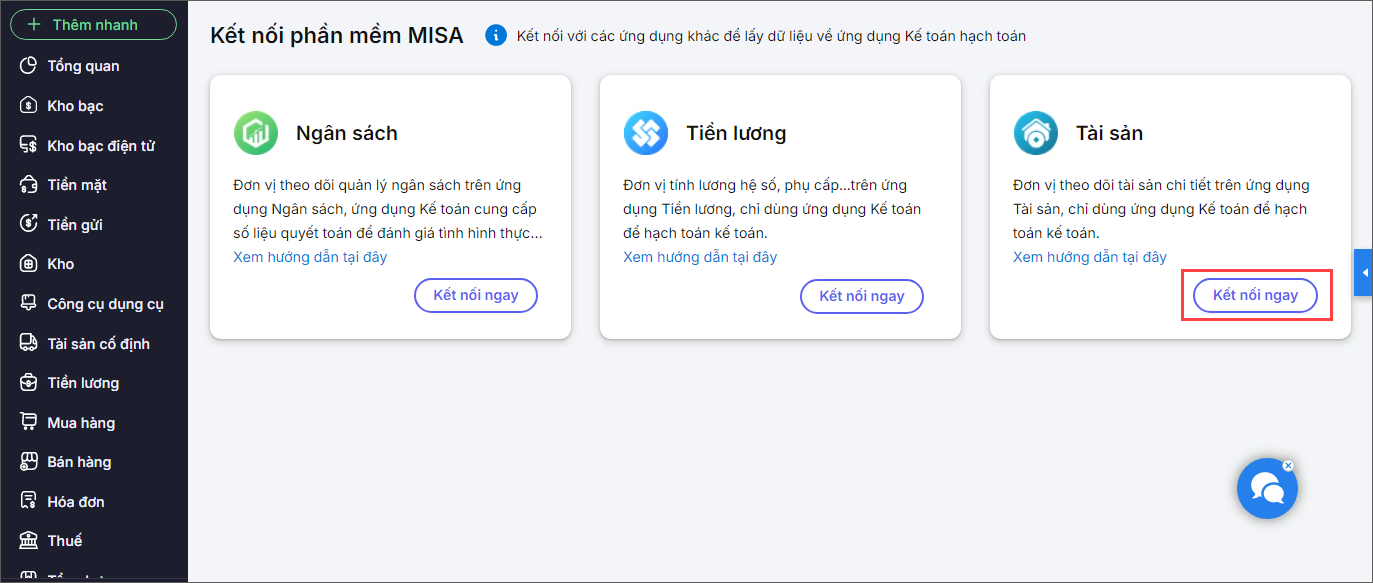This screenshot has height=583, width=1373.
Task: Click the Tiền gửi sidebar icon
Action: [29, 225]
